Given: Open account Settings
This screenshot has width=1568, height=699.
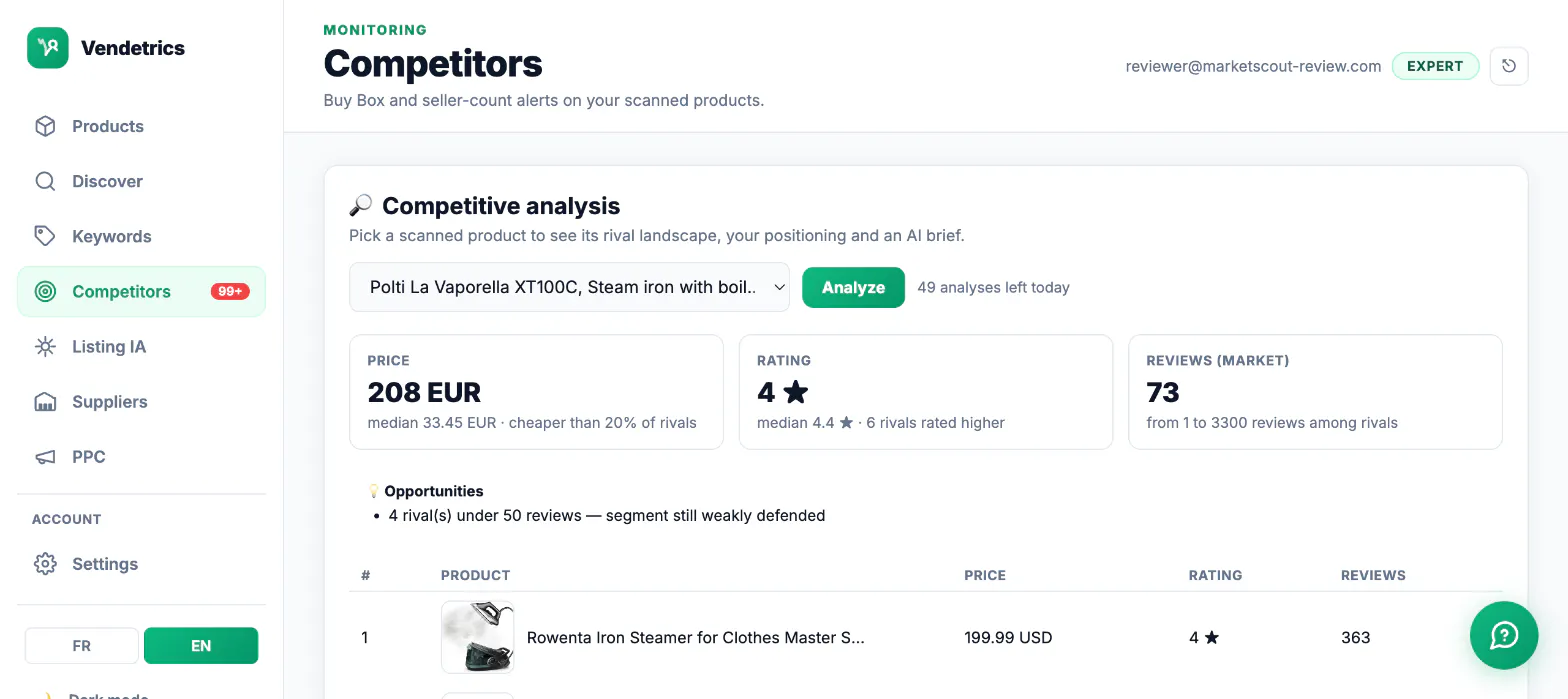Looking at the screenshot, I should tap(141, 564).
